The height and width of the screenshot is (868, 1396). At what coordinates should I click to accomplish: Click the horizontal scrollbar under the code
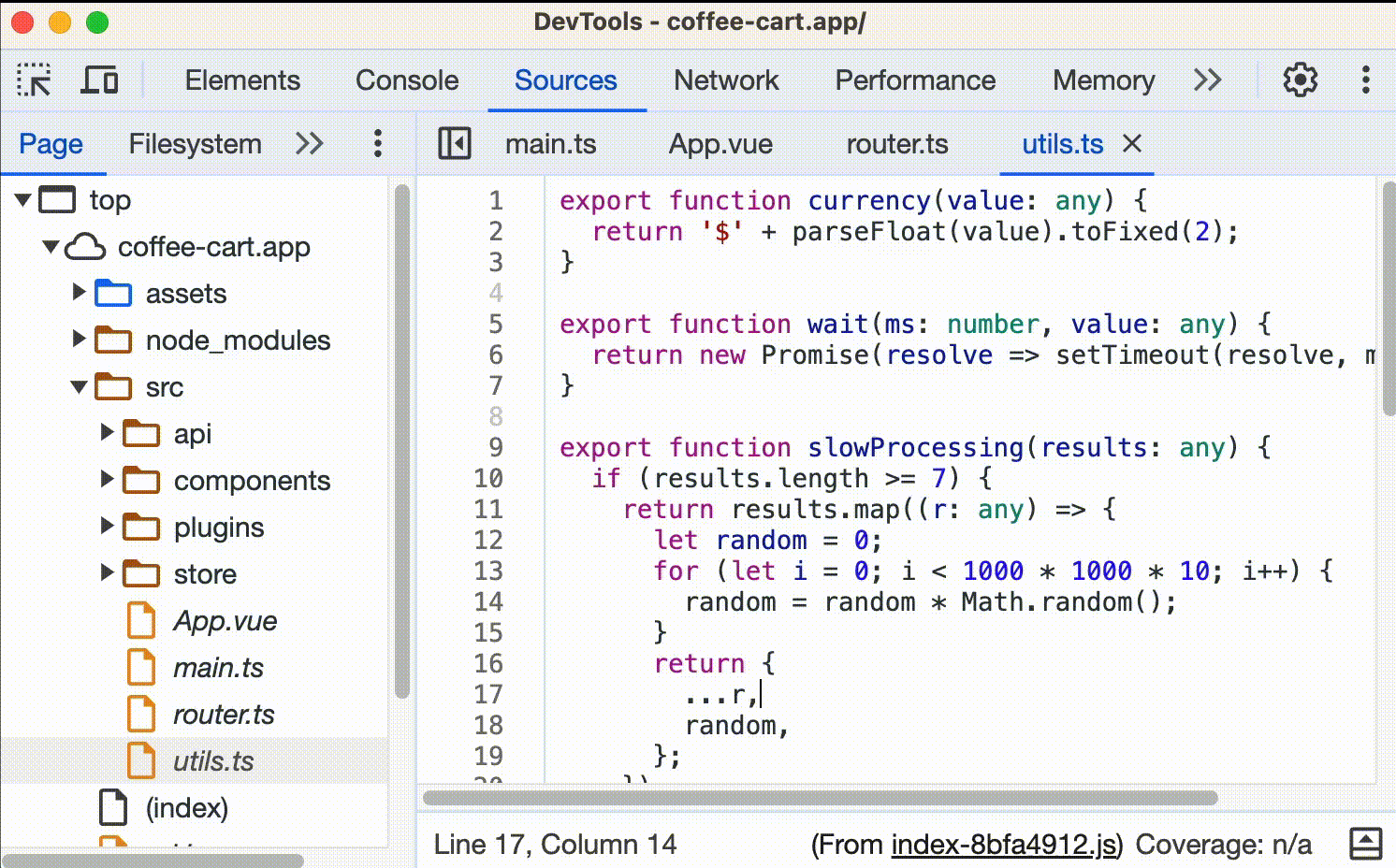pyautogui.click(x=820, y=798)
